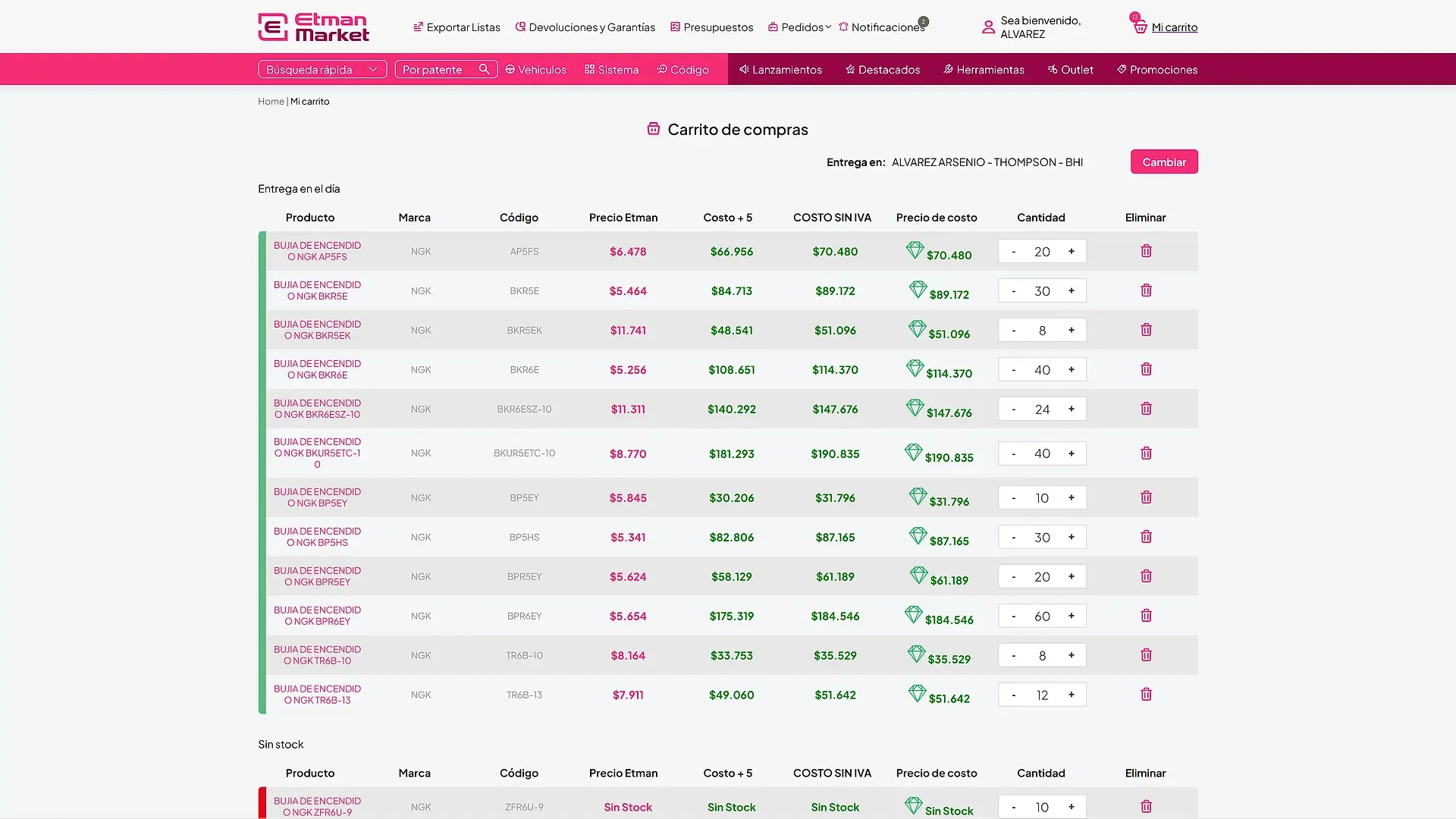
Task: Click the Etman Market logo
Action: [313, 27]
